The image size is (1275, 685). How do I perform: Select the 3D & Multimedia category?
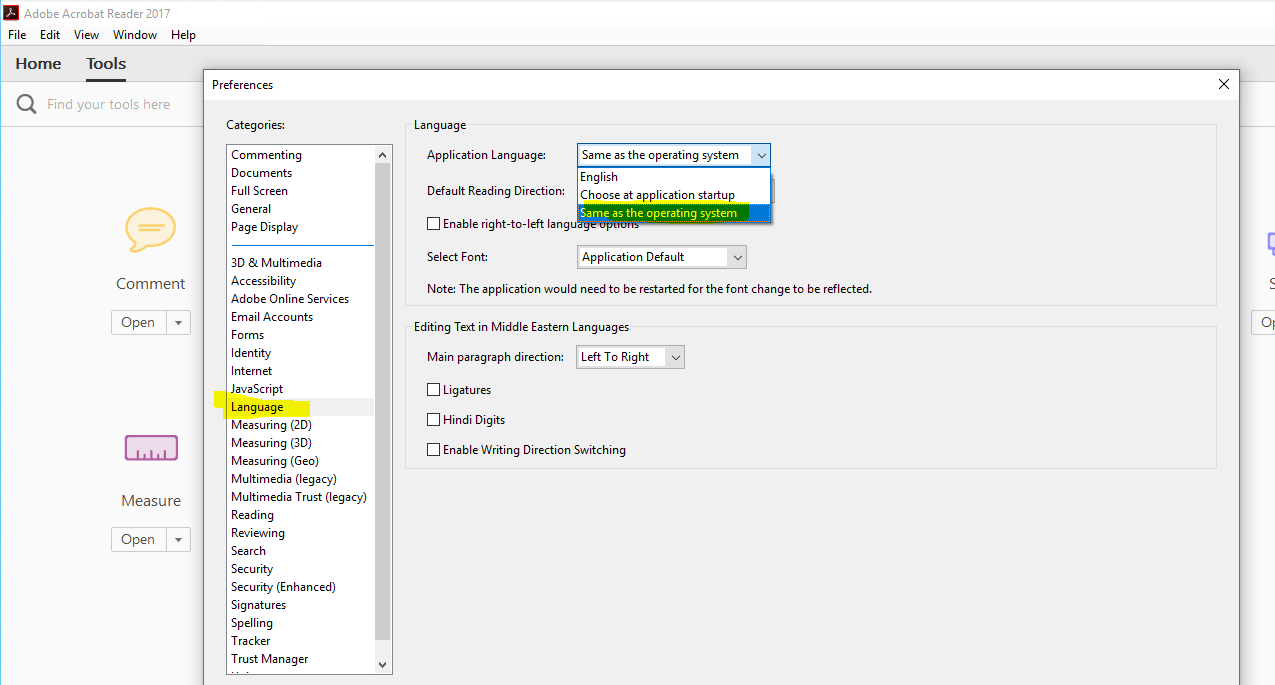(276, 263)
